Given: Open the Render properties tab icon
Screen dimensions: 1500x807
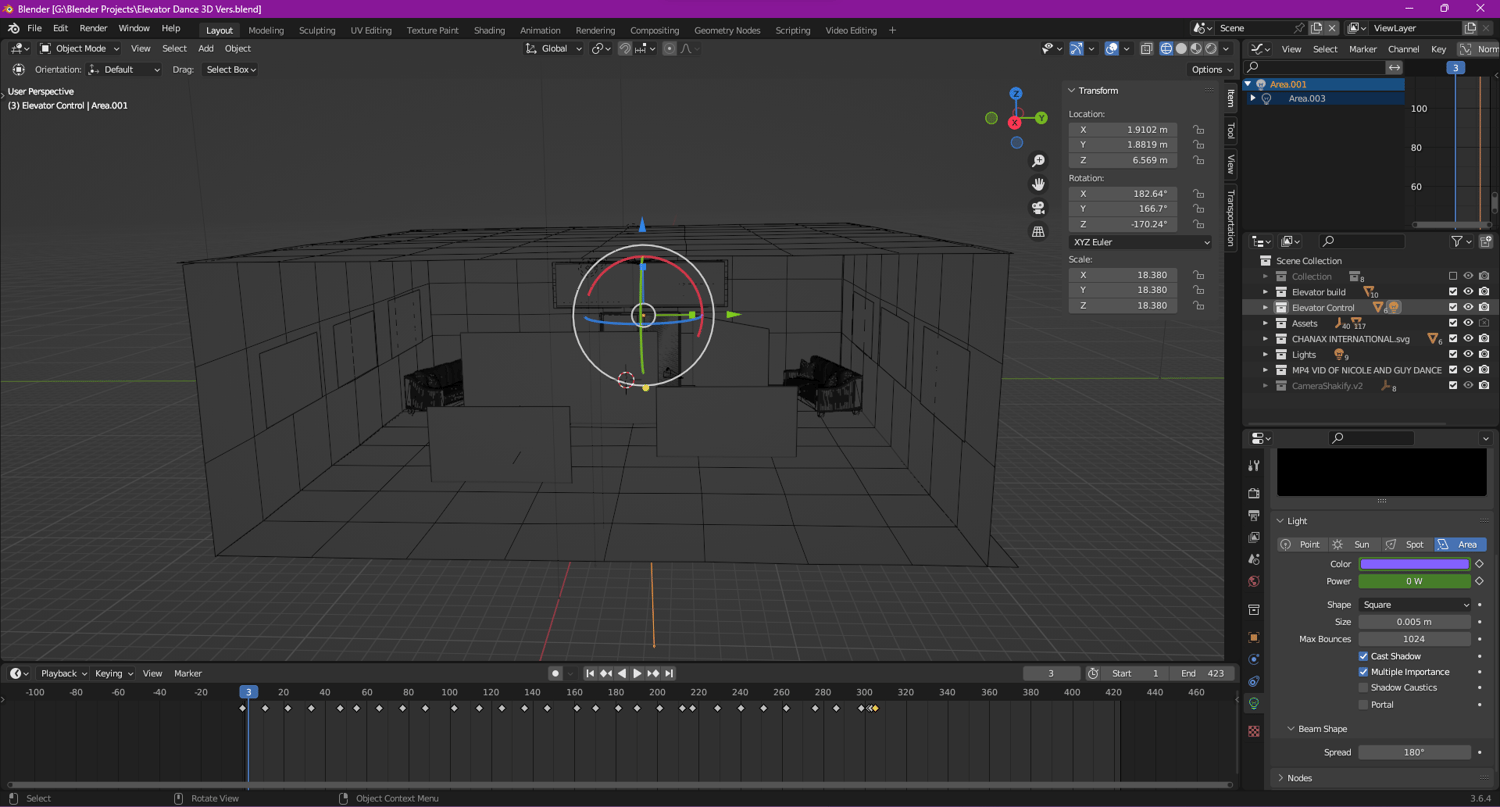Looking at the screenshot, I should (x=1254, y=493).
